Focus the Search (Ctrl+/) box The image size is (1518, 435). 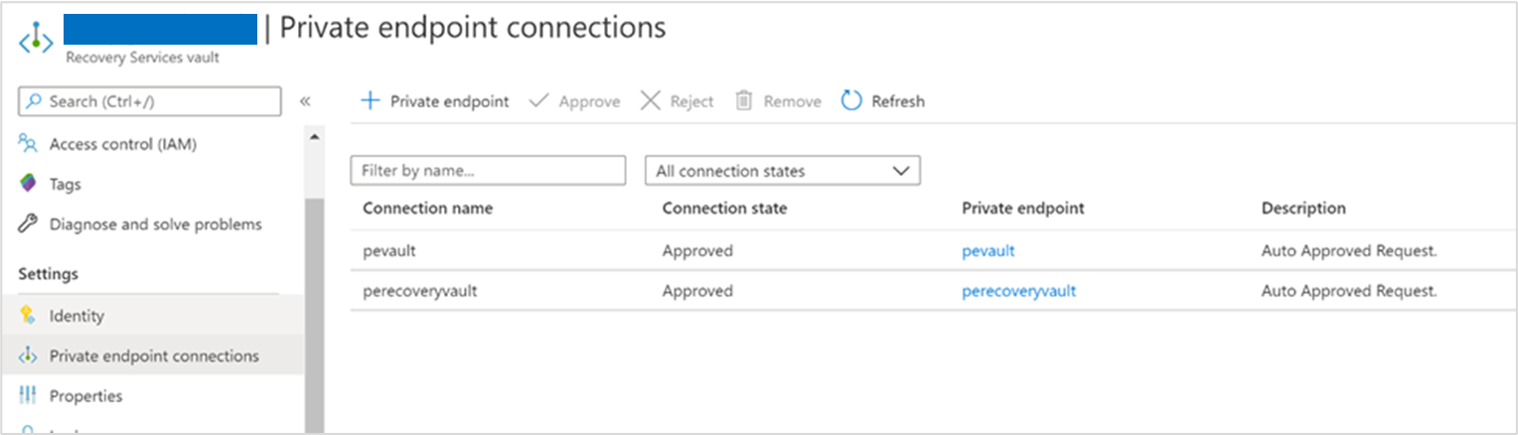tap(150, 101)
